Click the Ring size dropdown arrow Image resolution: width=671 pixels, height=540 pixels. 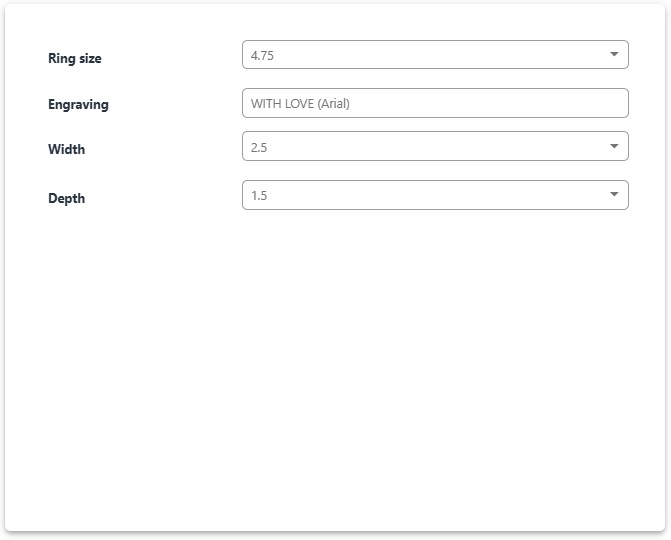tap(614, 55)
